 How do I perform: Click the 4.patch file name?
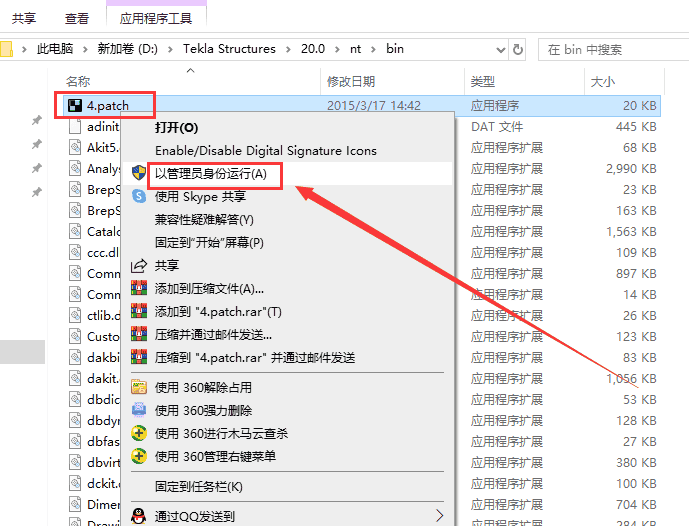[x=108, y=105]
